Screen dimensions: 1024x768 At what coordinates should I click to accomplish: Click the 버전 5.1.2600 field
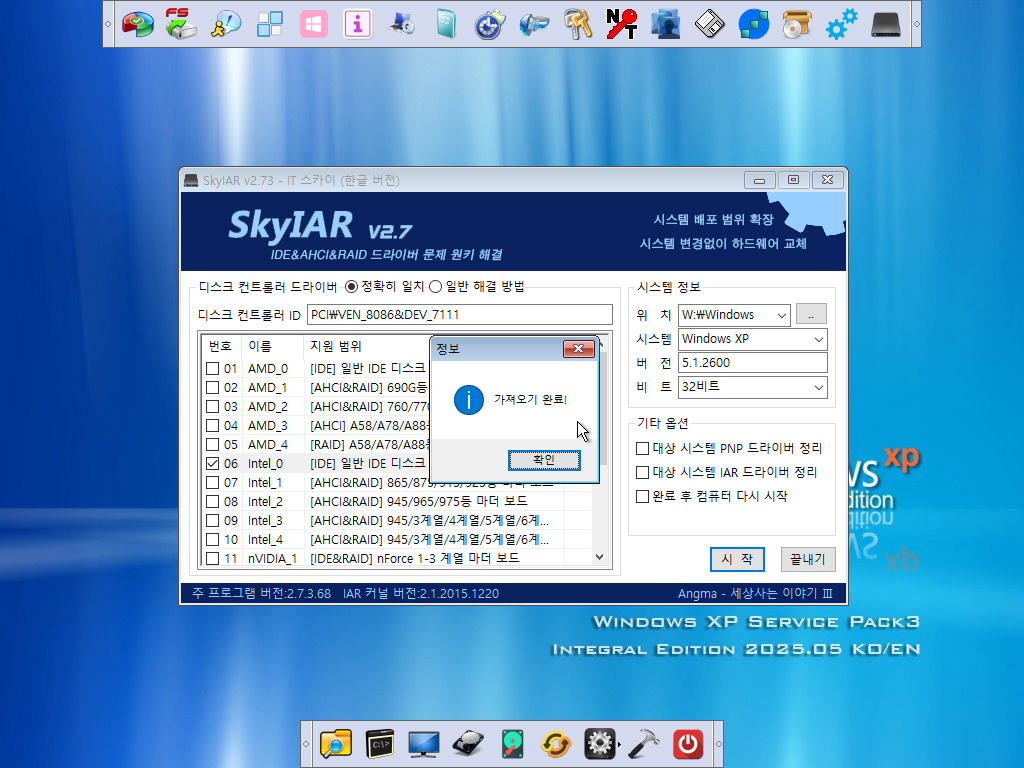coord(752,362)
